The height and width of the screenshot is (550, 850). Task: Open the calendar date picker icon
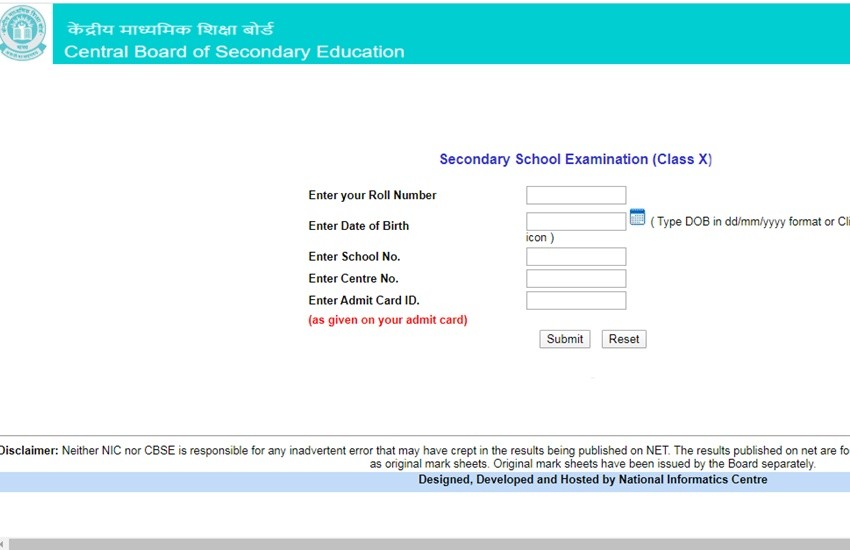point(637,218)
